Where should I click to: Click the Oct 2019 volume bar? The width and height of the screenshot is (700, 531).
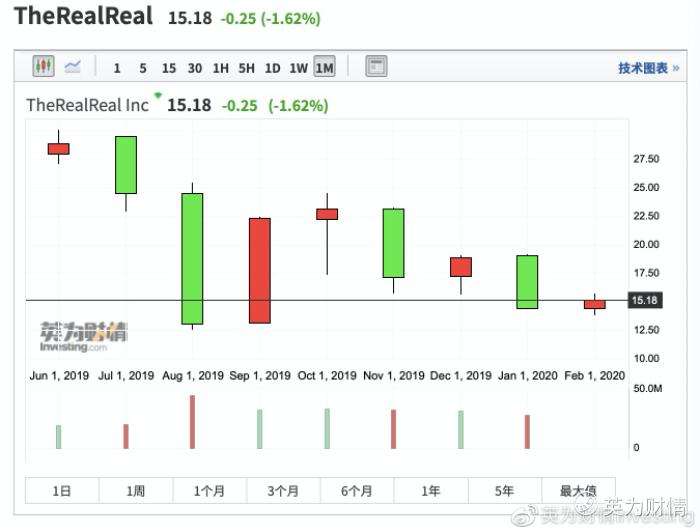coord(327,429)
